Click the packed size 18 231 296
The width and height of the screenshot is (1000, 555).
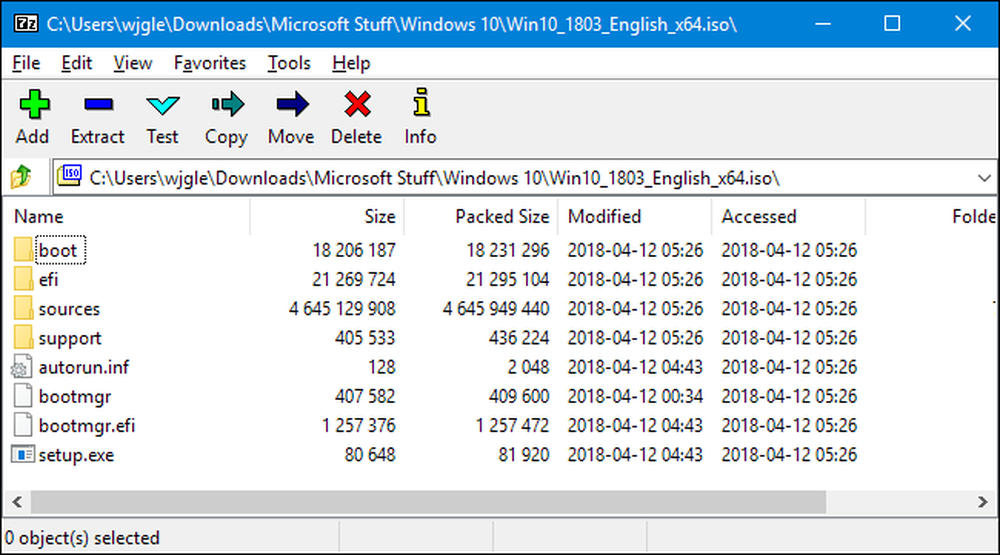pyautogui.click(x=508, y=250)
